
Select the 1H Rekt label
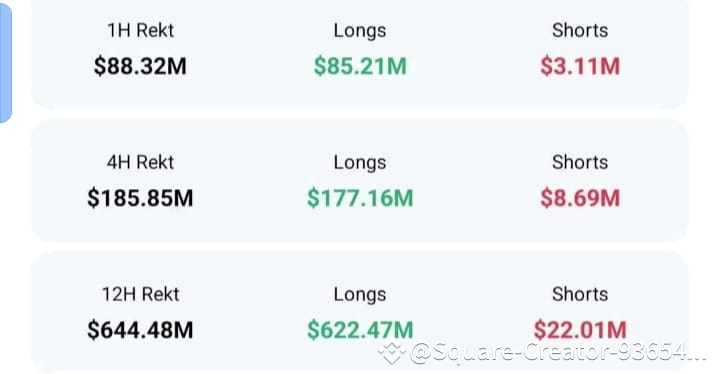[x=140, y=31]
